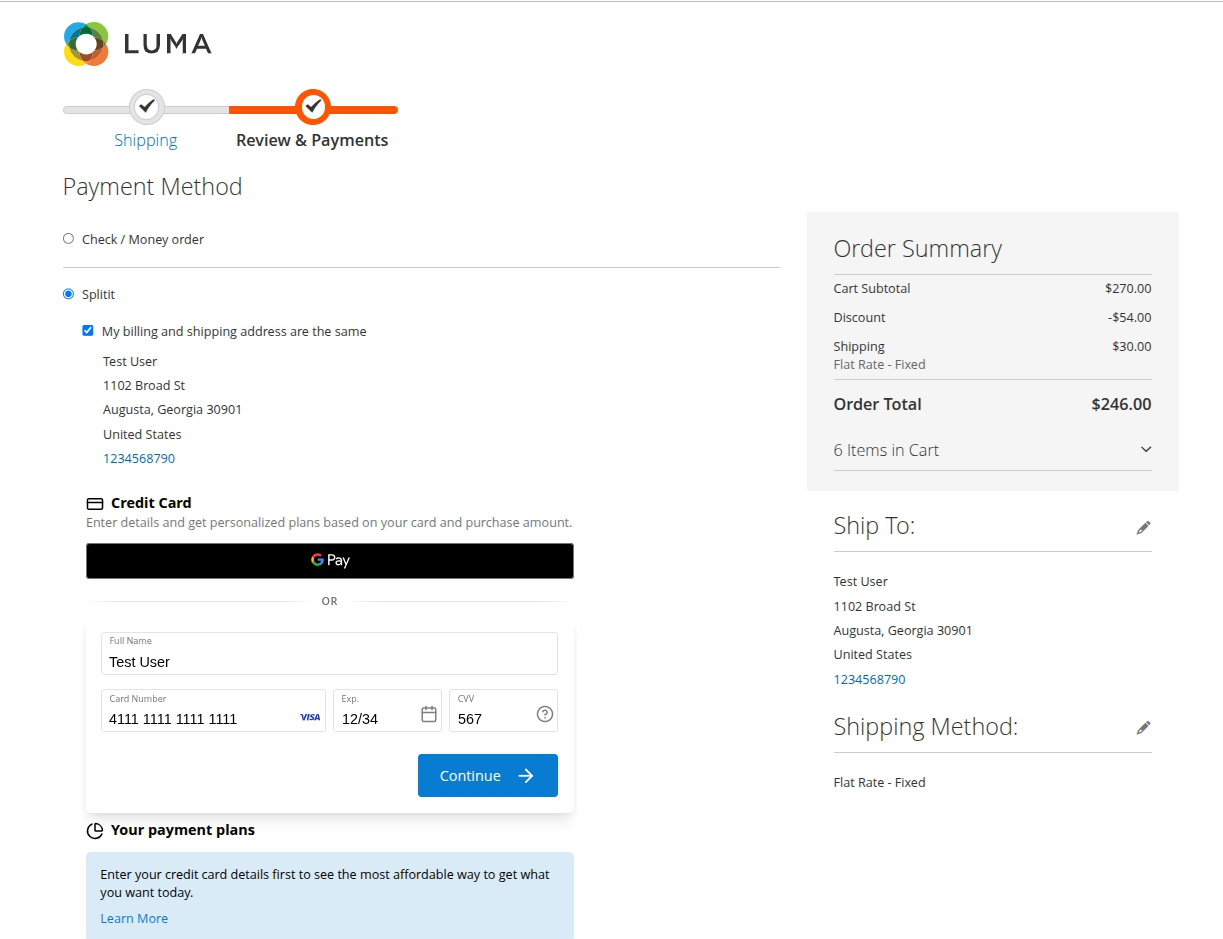Pay with the Google Pay button
1223x939 pixels.
(330, 561)
